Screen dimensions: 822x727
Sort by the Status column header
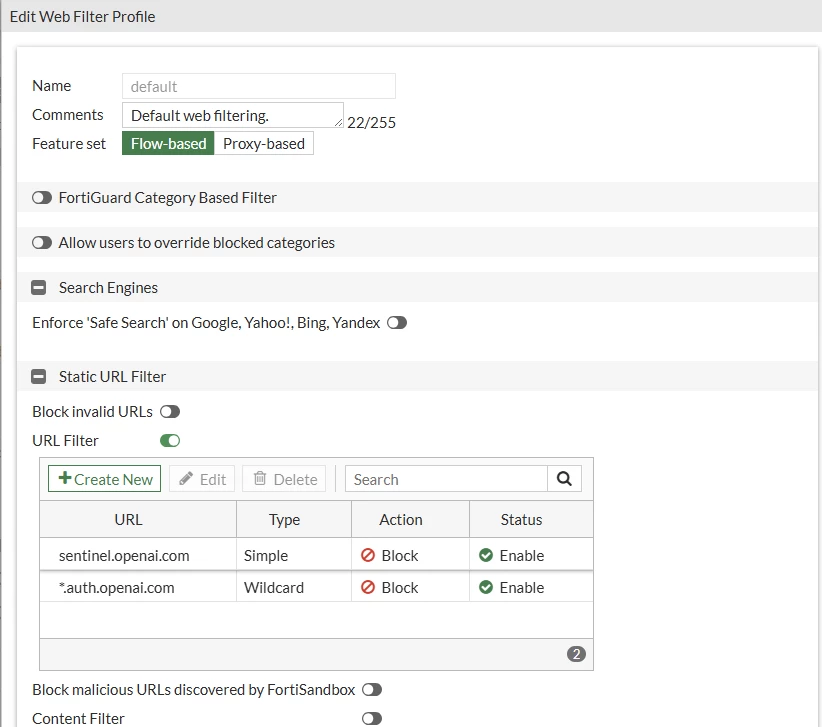(531, 519)
